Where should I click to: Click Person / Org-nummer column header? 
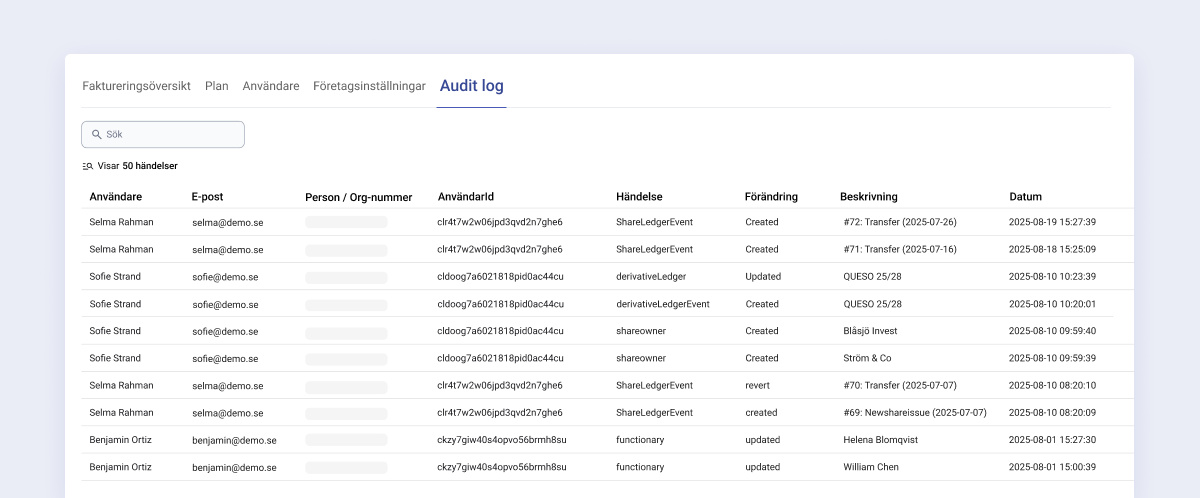tap(359, 197)
